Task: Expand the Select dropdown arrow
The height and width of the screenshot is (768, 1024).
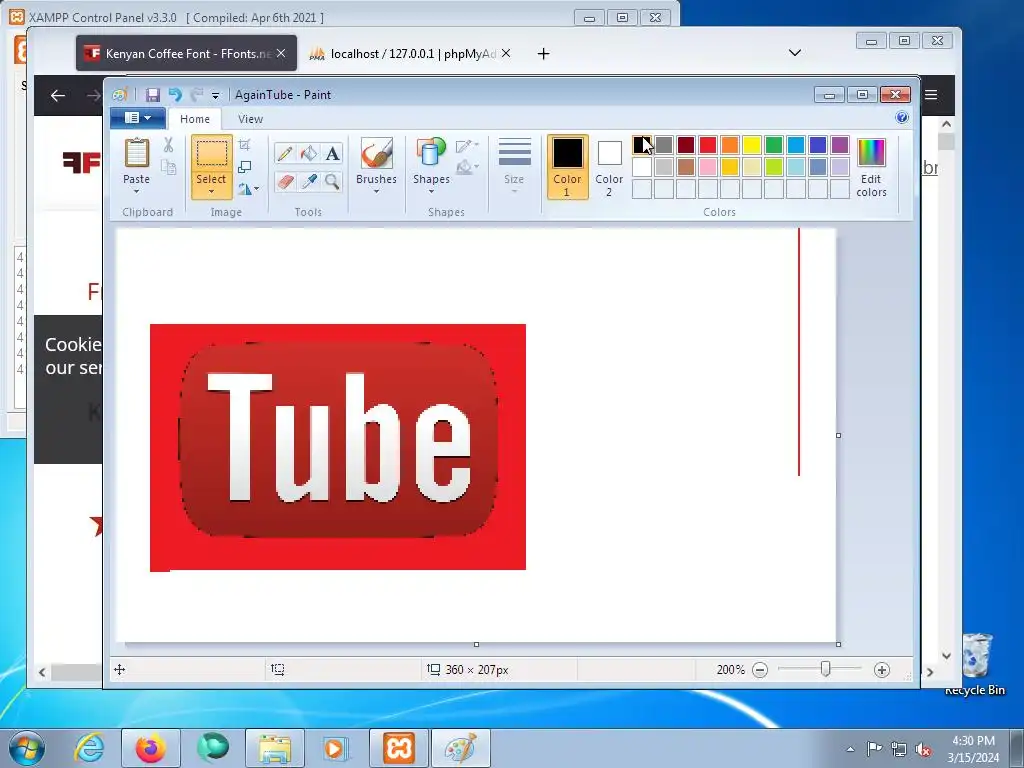Action: (x=212, y=191)
